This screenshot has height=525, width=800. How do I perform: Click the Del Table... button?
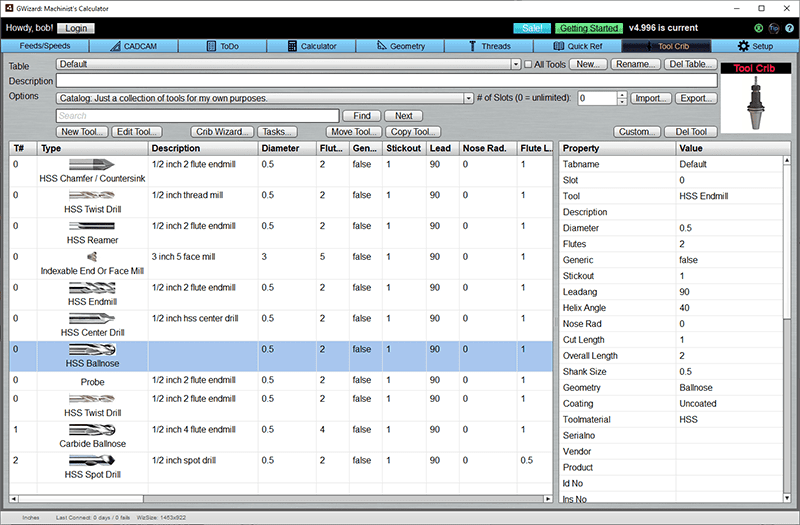[690, 64]
